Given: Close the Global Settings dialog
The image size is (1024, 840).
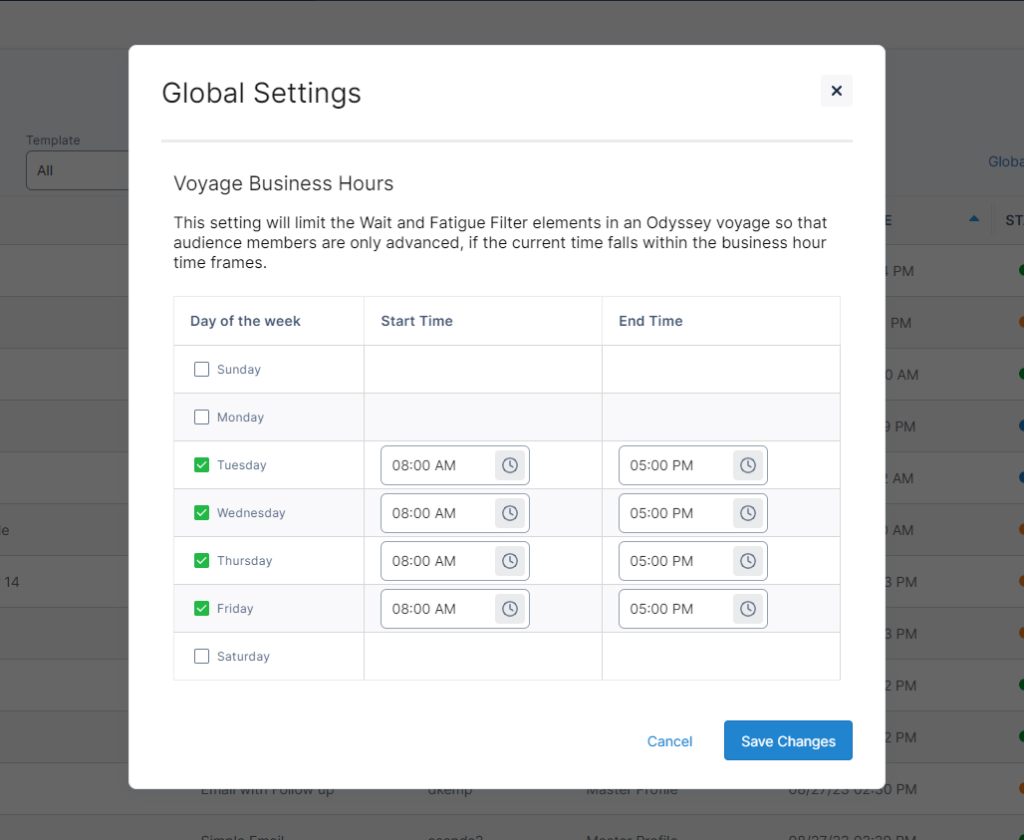Looking at the screenshot, I should (836, 91).
